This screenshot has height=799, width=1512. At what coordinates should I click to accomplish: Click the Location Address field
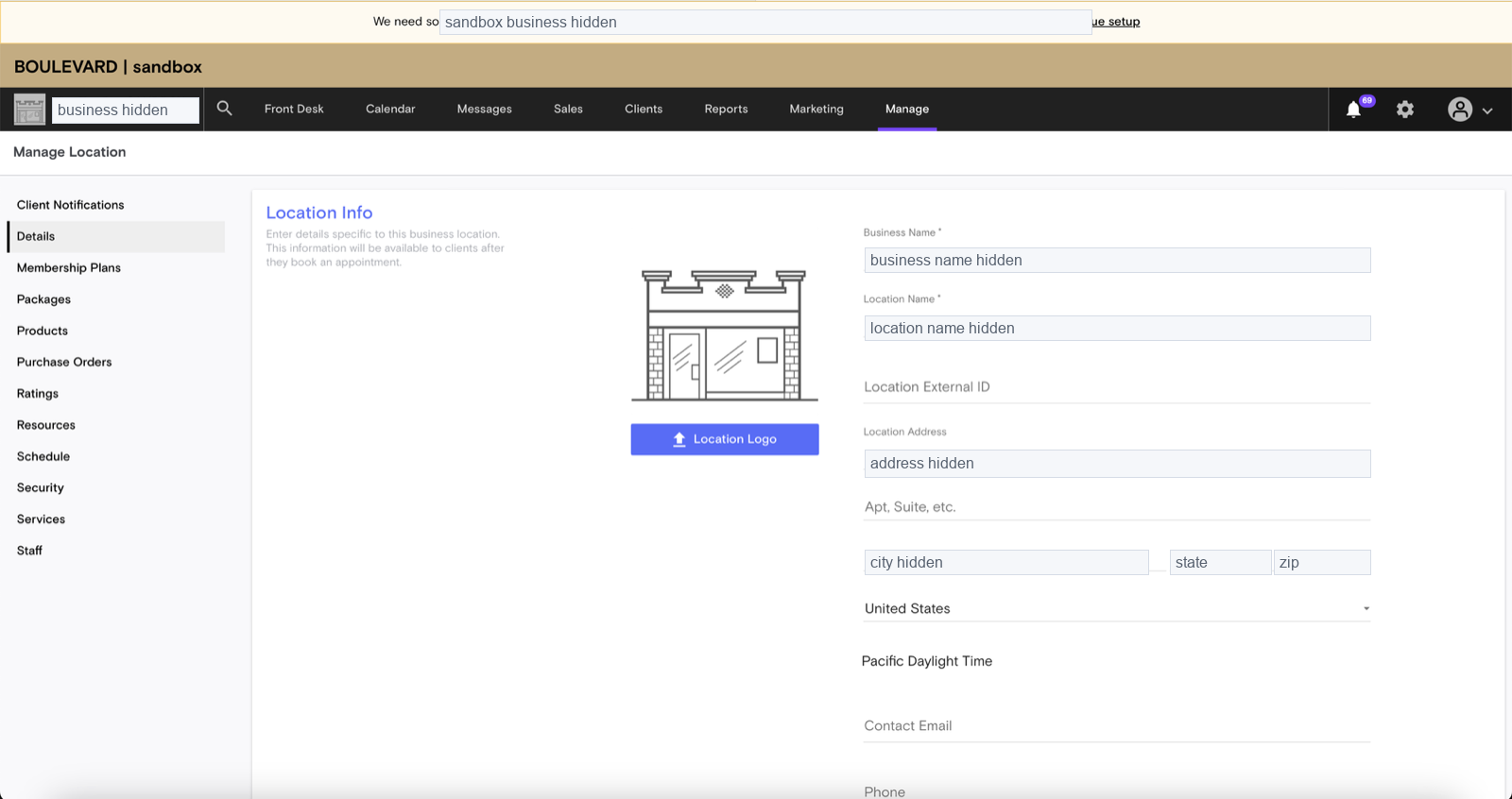point(1117,463)
